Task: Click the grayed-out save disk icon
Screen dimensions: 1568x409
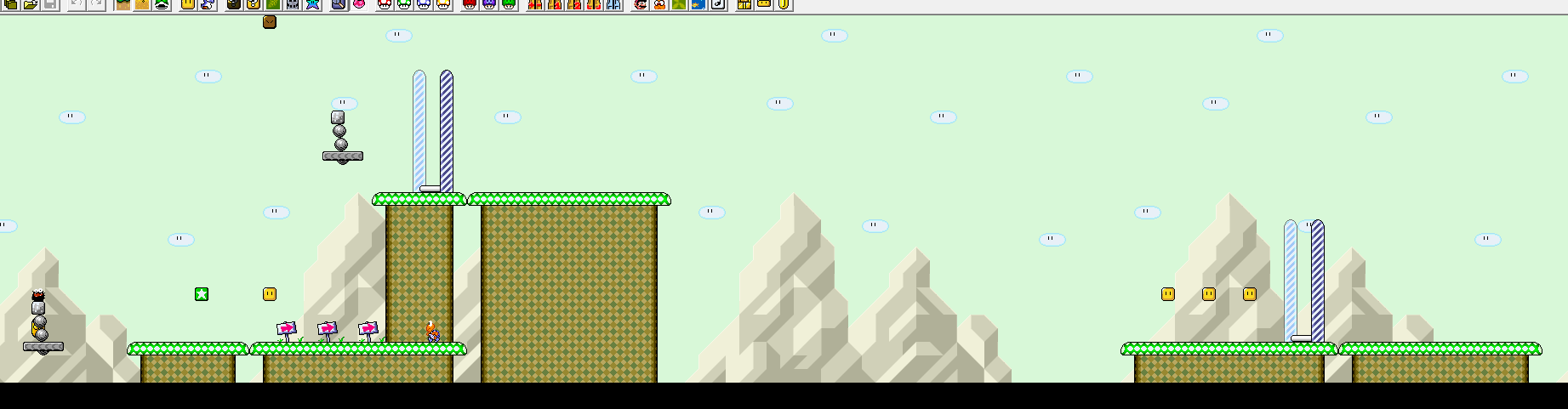Action: point(51,4)
